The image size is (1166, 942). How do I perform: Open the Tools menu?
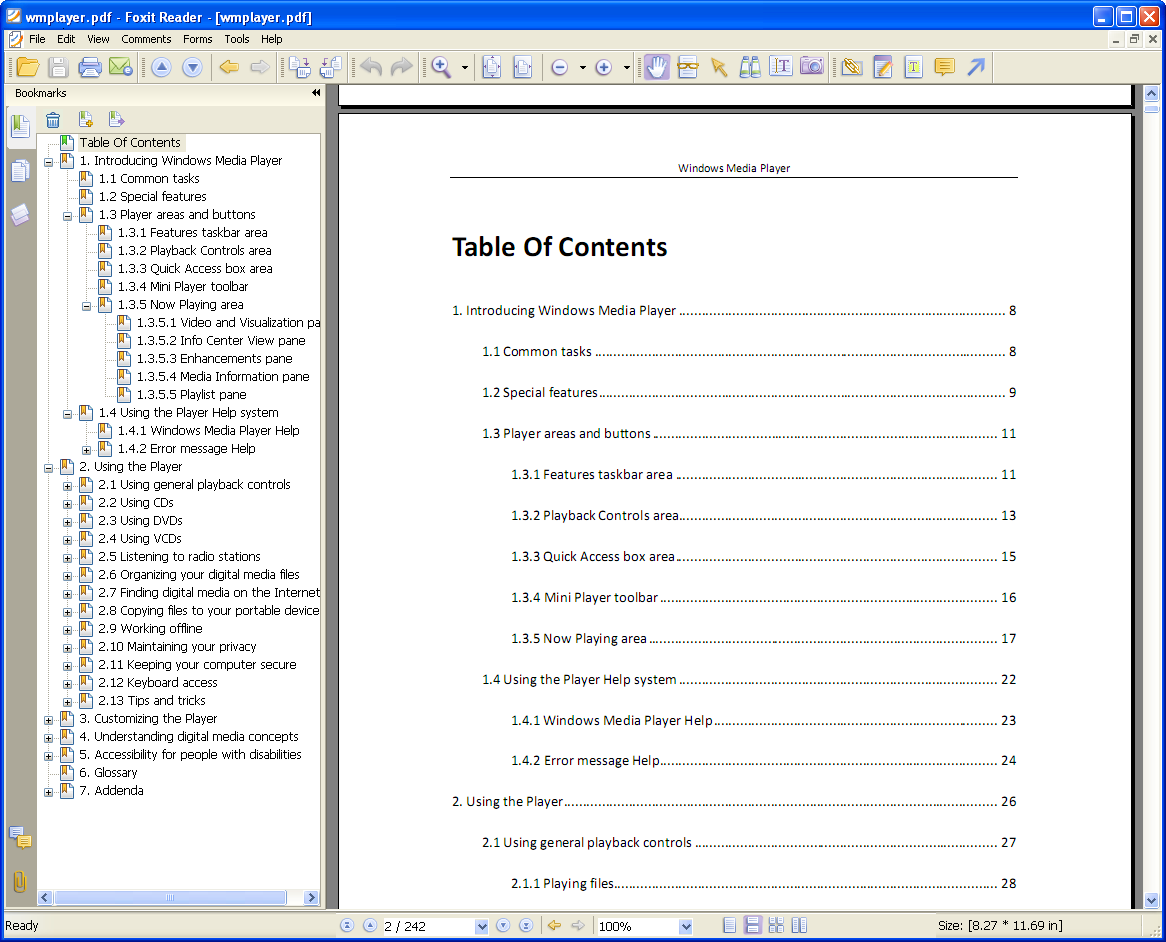(237, 39)
